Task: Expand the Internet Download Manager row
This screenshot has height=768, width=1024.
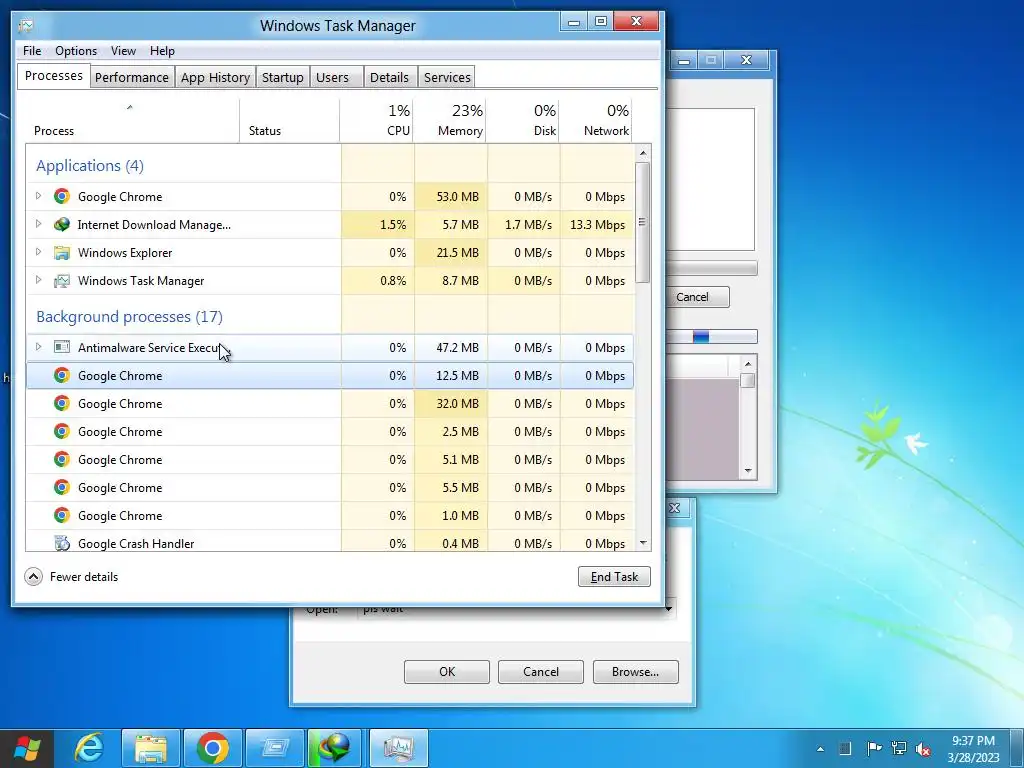Action: 39,224
